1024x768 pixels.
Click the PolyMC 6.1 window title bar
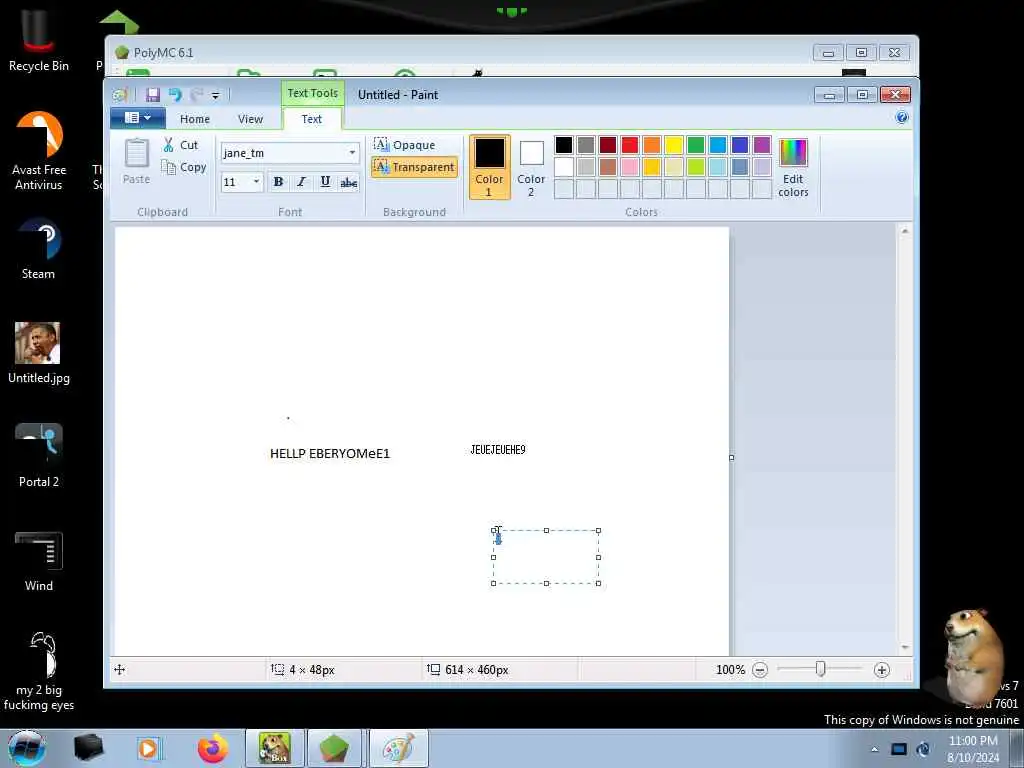click(457, 53)
